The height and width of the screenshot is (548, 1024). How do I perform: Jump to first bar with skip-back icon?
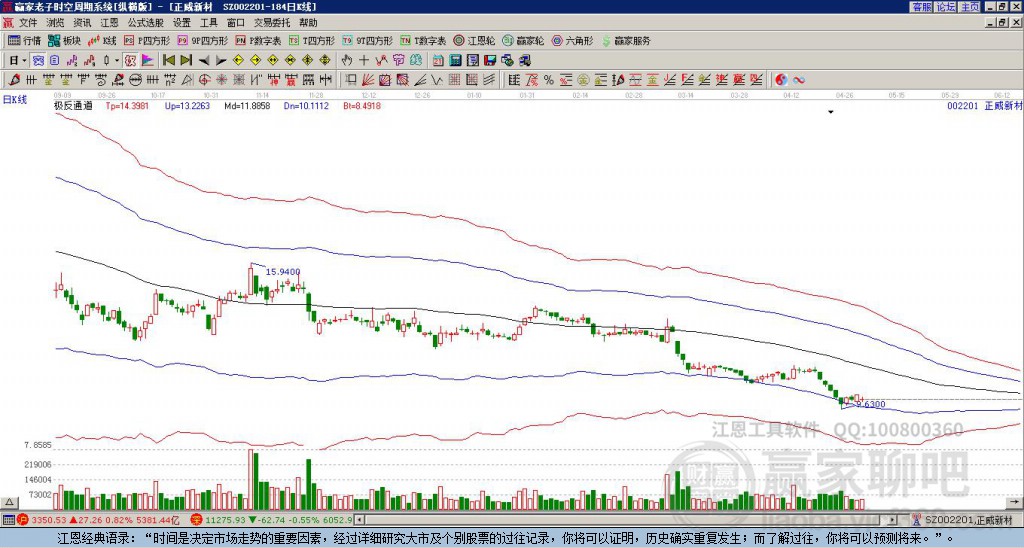[168, 60]
